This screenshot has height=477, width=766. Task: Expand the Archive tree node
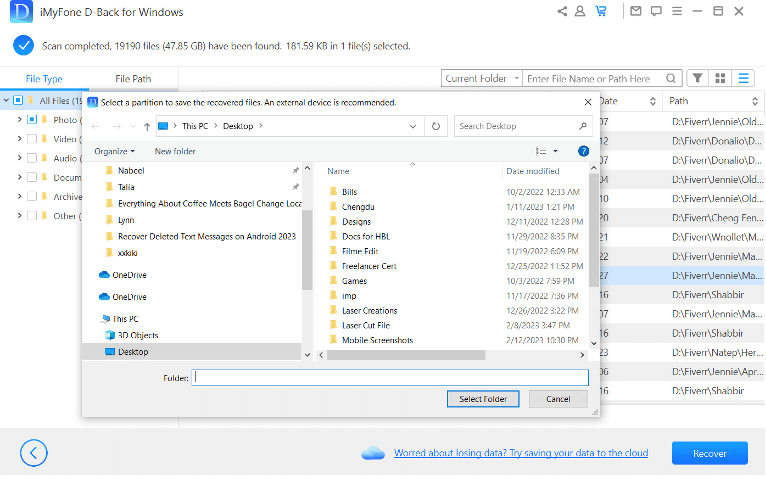20,196
